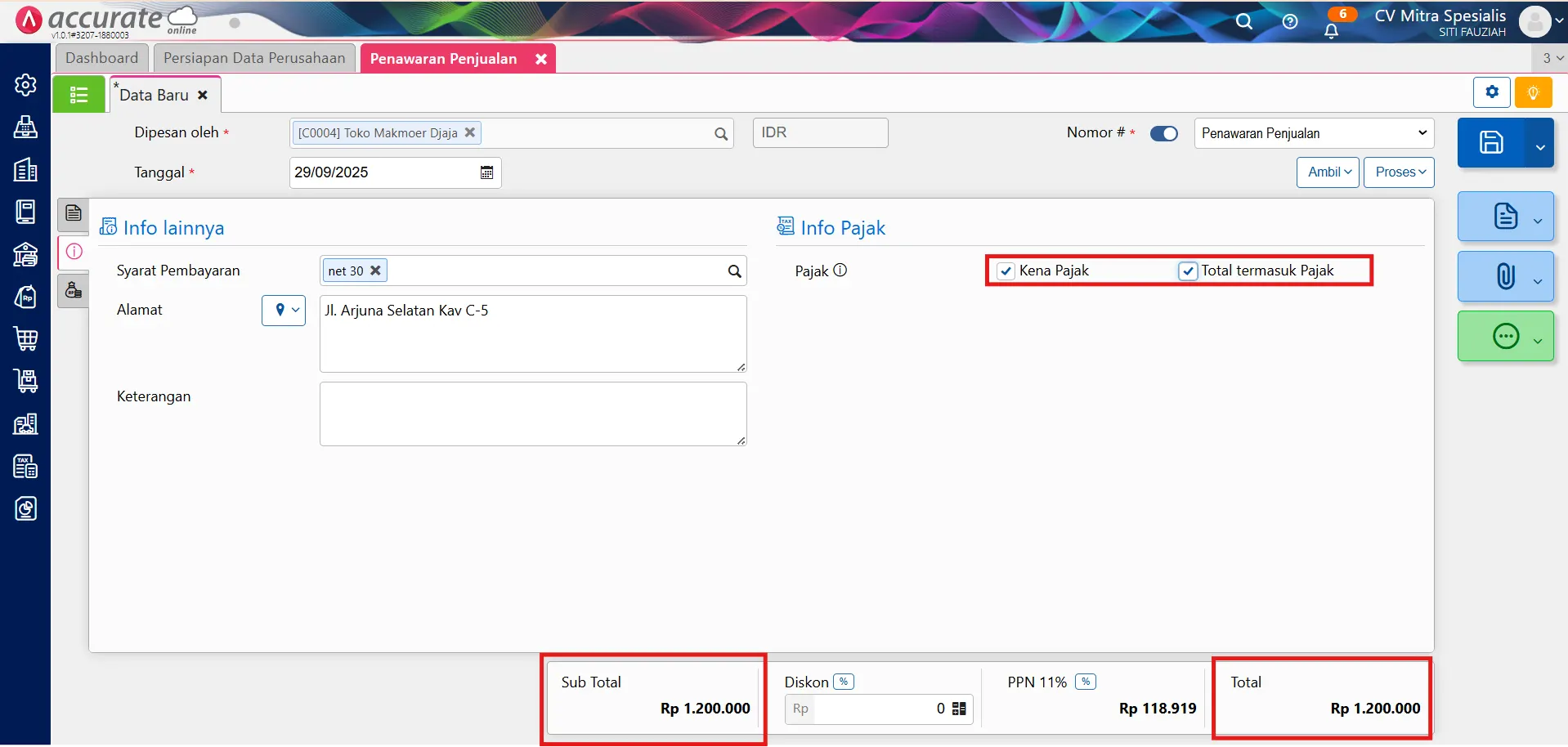Click into the Keterangan text area
1568x747 pixels.
click(x=532, y=414)
